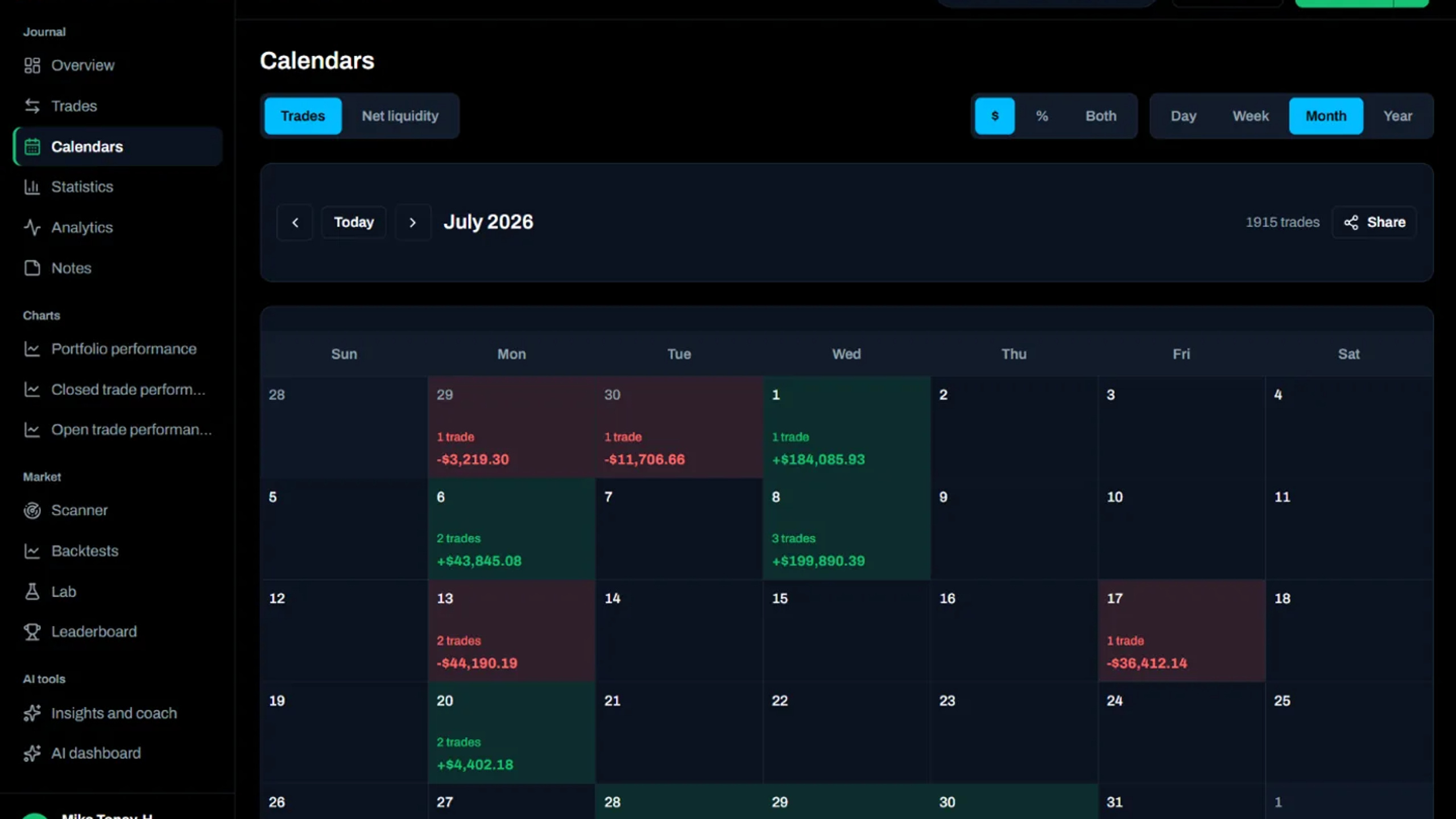Switch to the Net liquidity tab
The image size is (1456, 819).
click(x=400, y=116)
